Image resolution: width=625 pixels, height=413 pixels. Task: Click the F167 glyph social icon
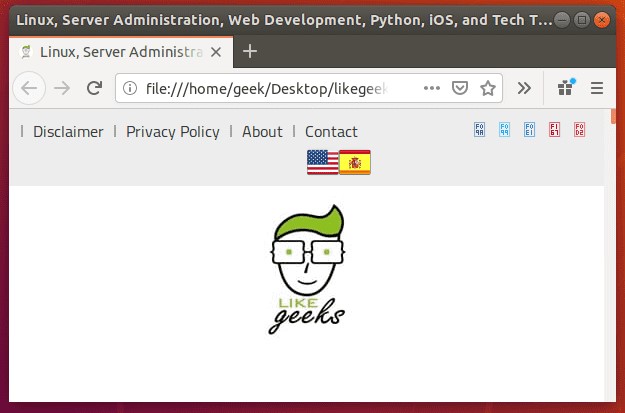[x=554, y=130]
